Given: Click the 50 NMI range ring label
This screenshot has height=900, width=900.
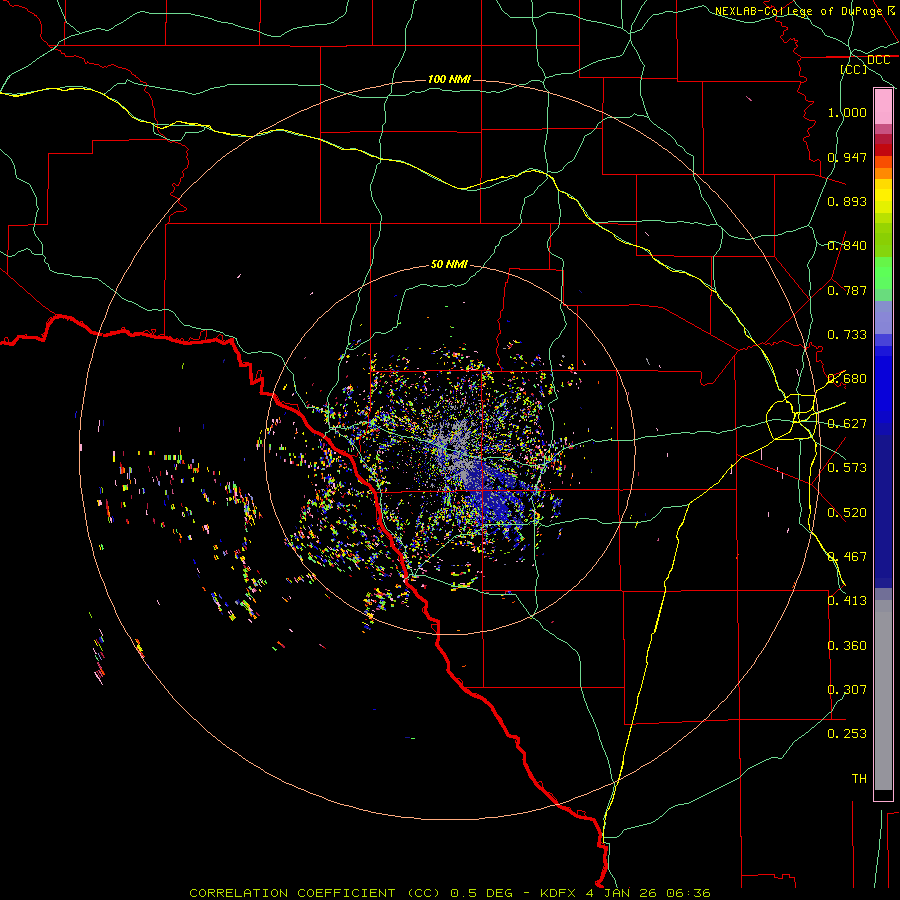Looking at the screenshot, I should pos(449,264).
